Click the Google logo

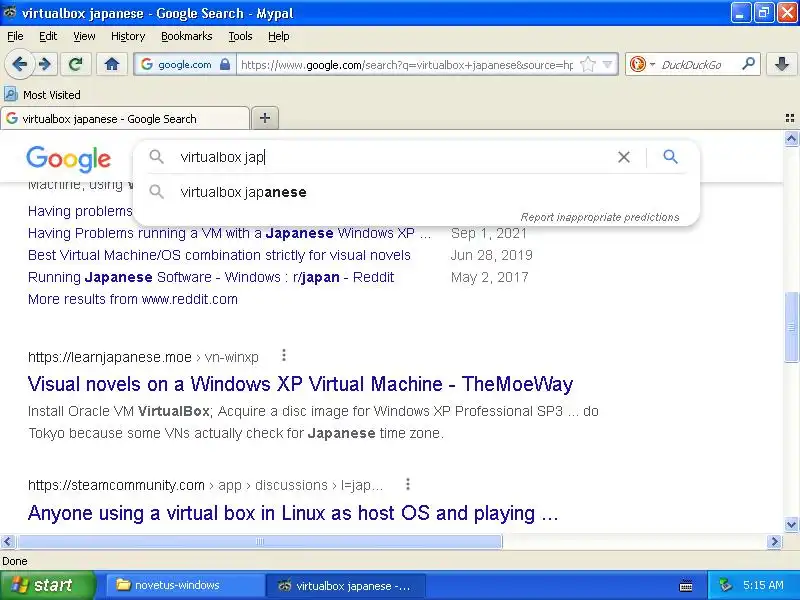[x=68, y=159]
